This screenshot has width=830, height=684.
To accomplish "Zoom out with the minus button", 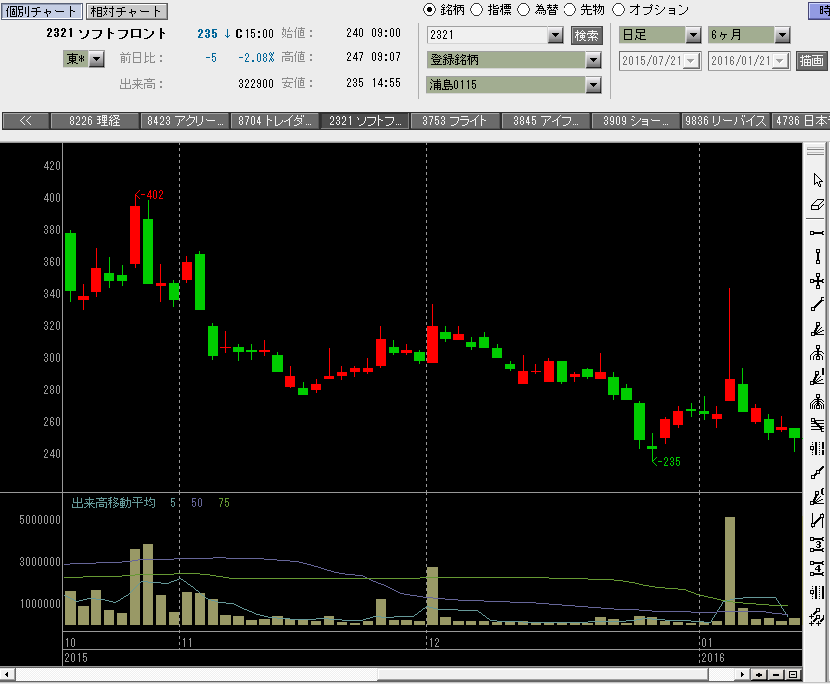I will point(777,674).
